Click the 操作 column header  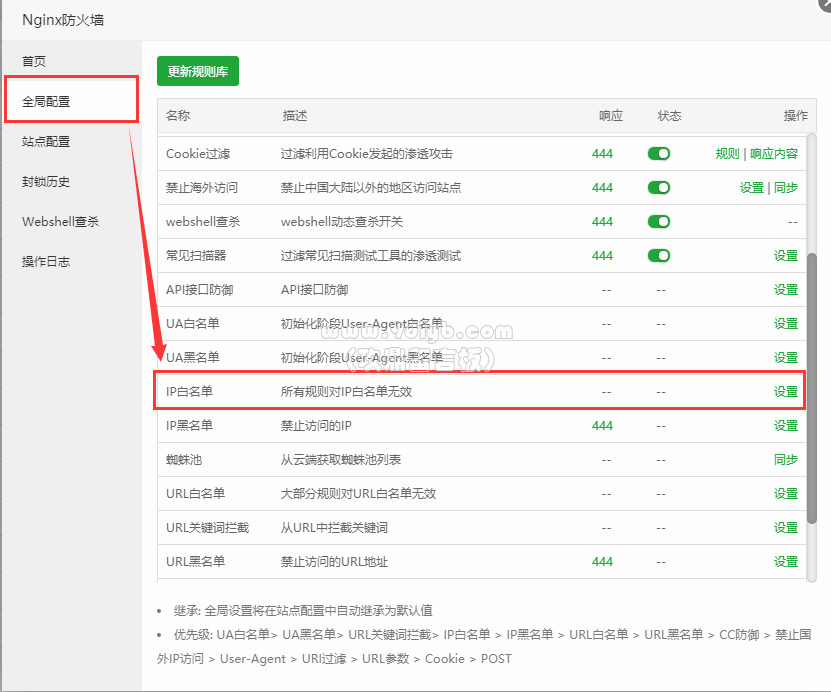pyautogui.click(x=796, y=116)
